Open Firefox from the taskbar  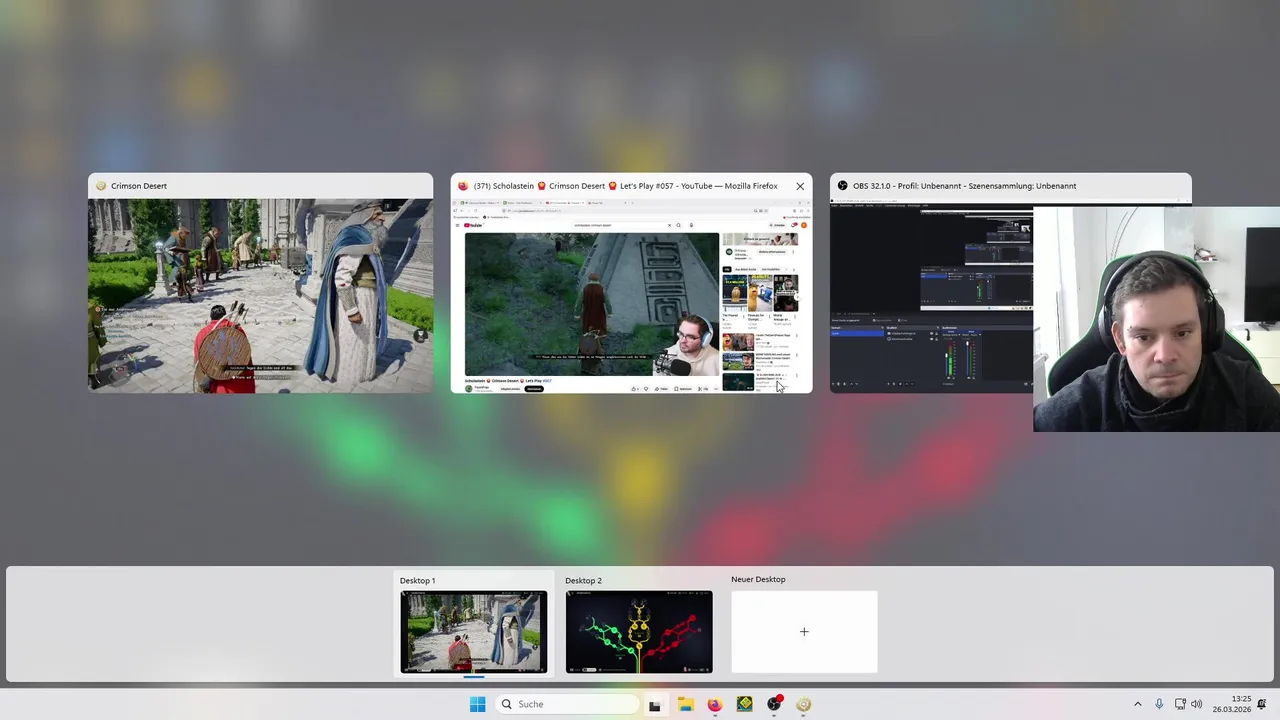714,705
